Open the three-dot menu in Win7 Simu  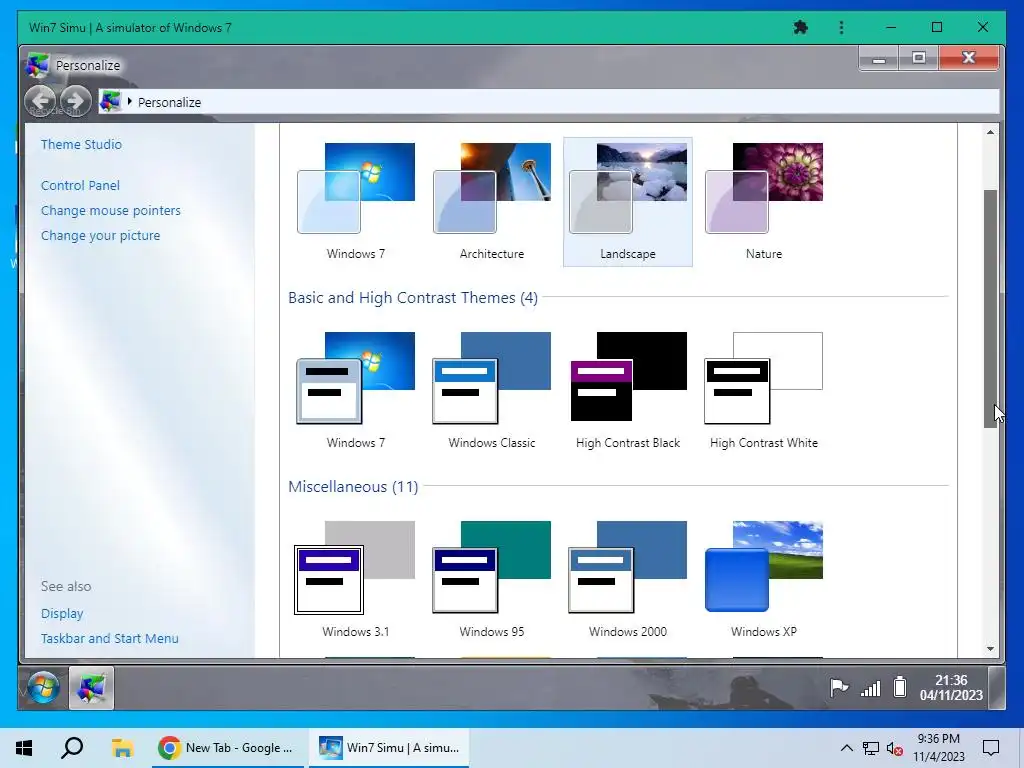841,27
